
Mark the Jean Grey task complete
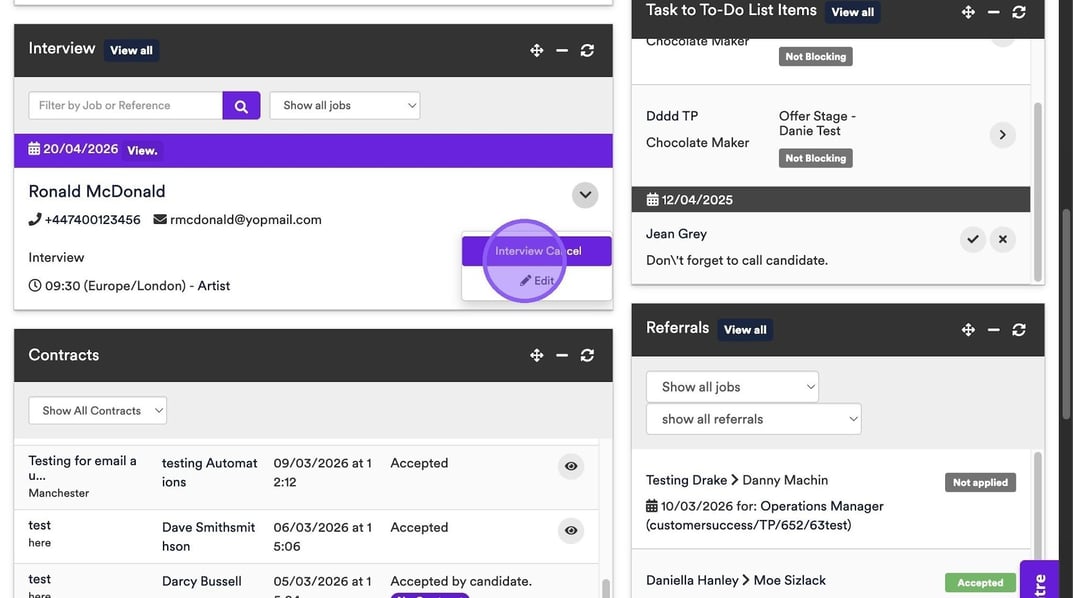click(x=972, y=240)
